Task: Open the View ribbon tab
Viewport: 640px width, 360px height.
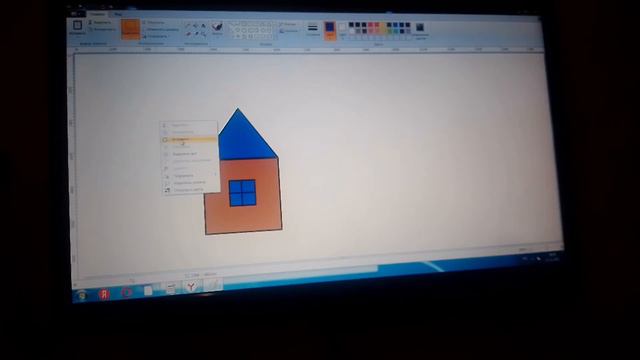Action: tap(118, 15)
